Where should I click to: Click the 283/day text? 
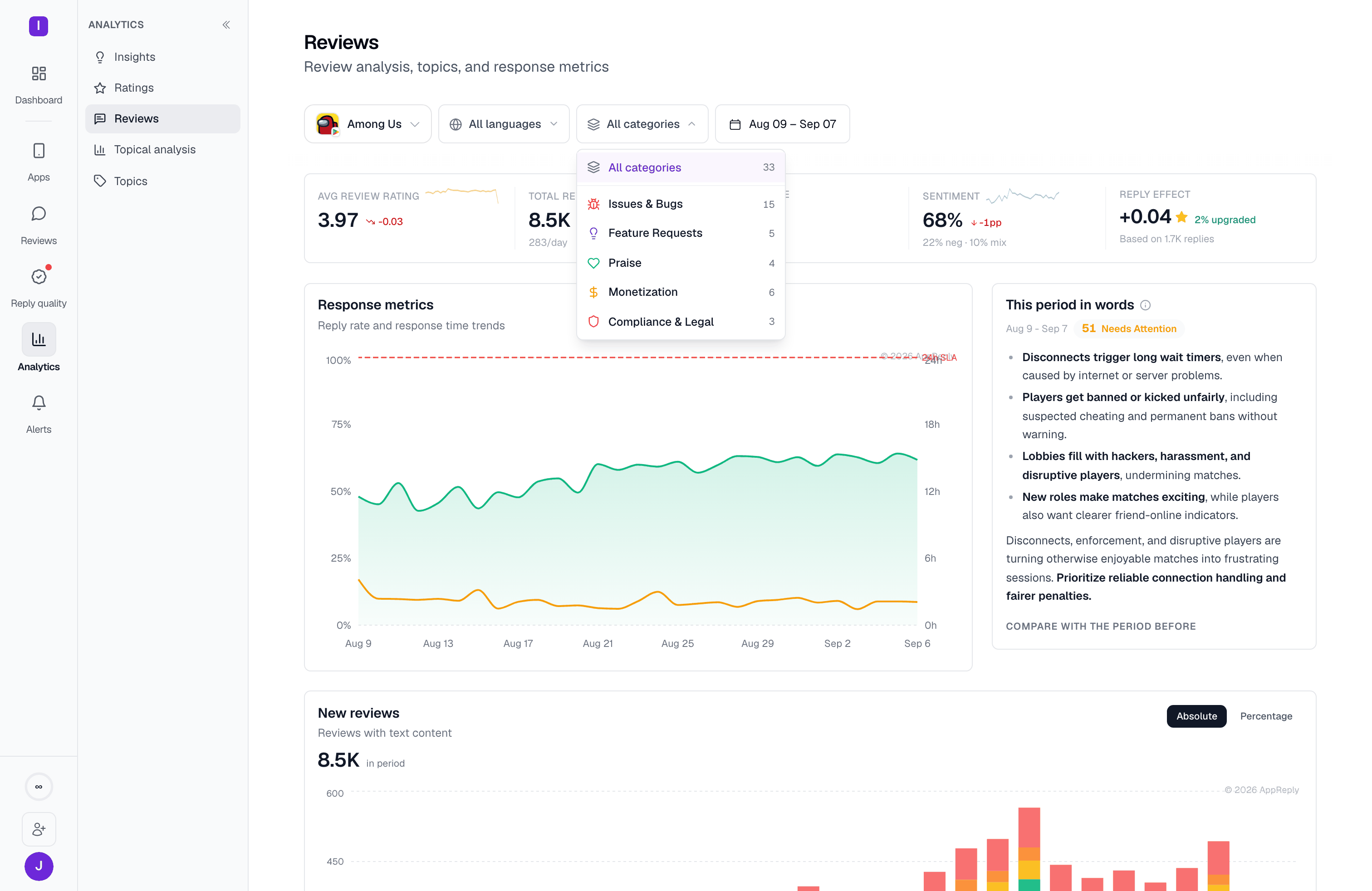pyautogui.click(x=548, y=243)
